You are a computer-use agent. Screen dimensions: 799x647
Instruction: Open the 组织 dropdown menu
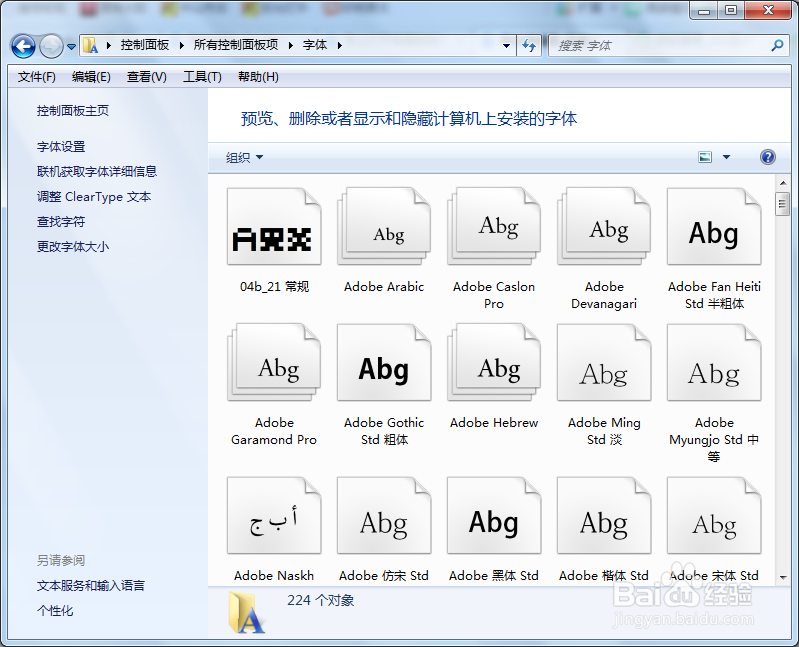coord(245,157)
